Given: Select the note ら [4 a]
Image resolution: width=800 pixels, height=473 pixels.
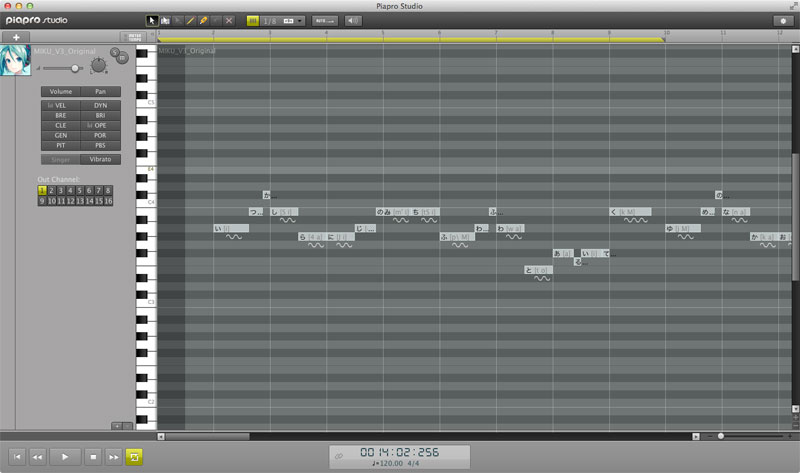Looking at the screenshot, I should 312,237.
